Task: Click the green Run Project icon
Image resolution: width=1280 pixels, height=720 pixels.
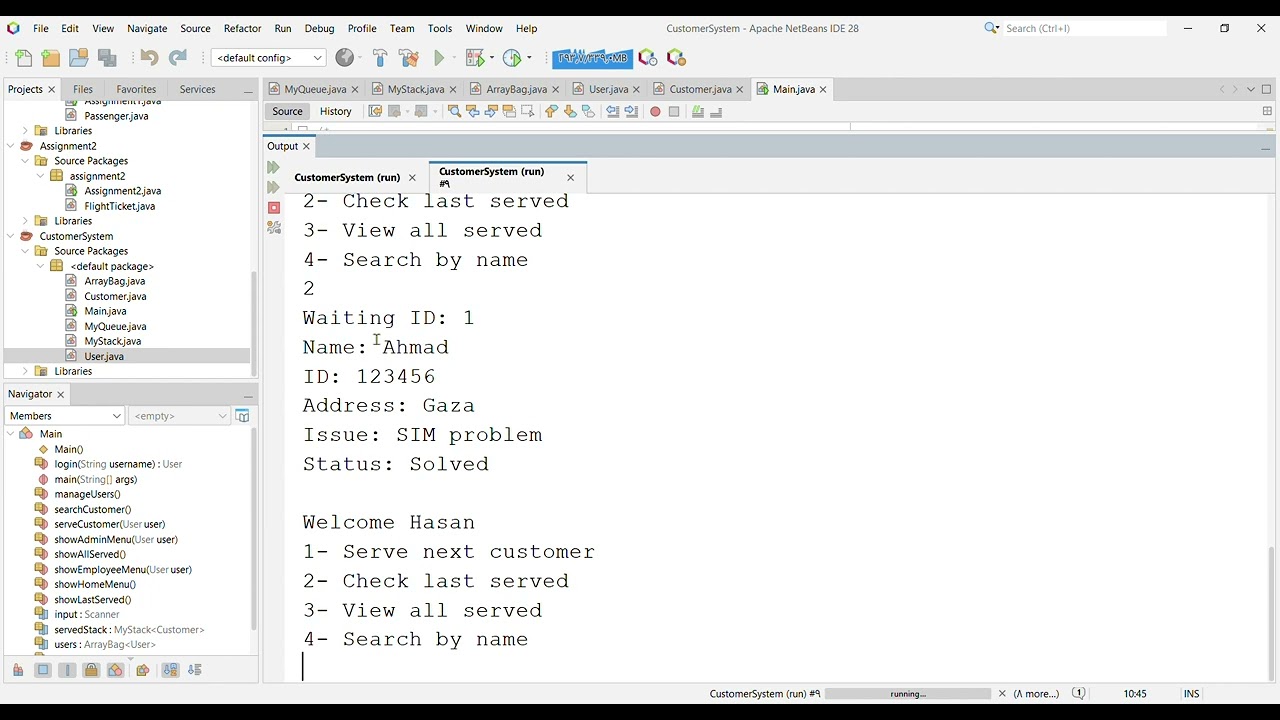Action: [x=439, y=58]
